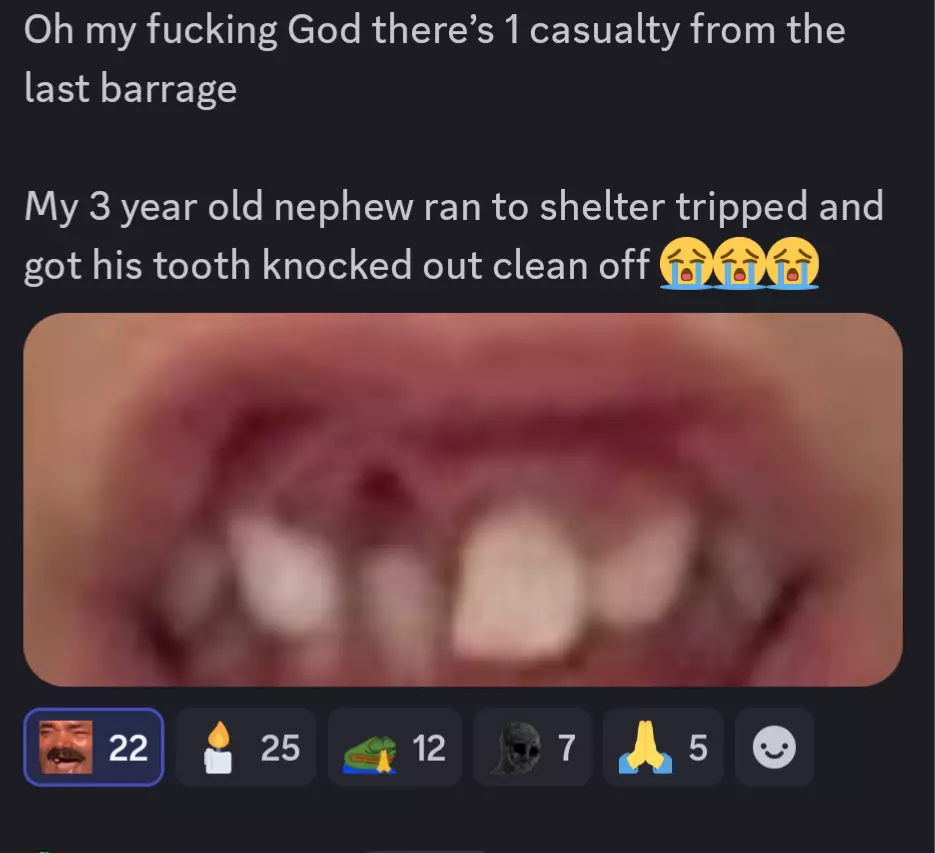
Task: Add a candle reaction to the message
Action: click(246, 747)
